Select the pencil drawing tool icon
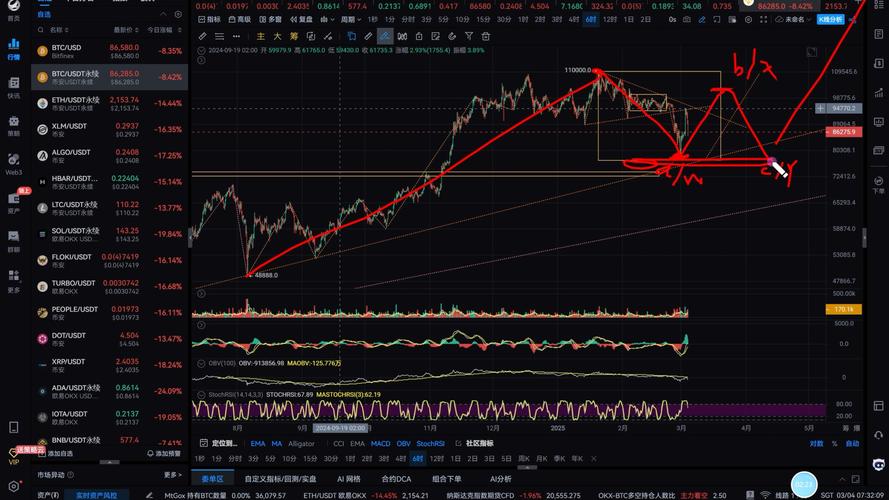 [x=202, y=36]
